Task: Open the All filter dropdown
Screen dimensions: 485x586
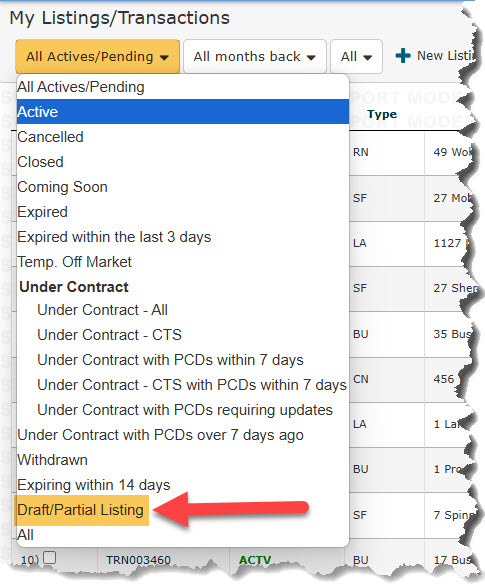Action: [x=356, y=57]
